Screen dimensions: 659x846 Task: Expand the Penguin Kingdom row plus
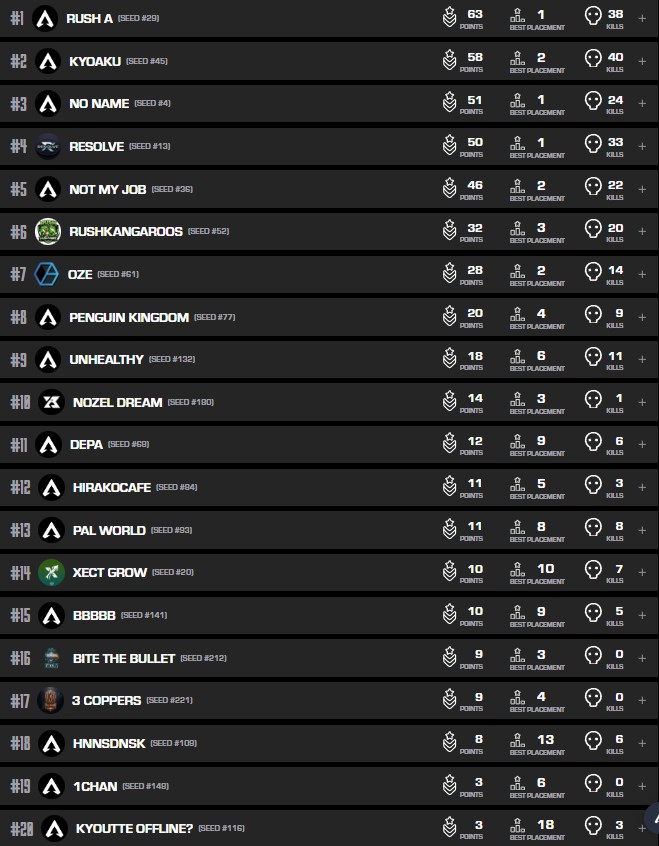(x=642, y=317)
